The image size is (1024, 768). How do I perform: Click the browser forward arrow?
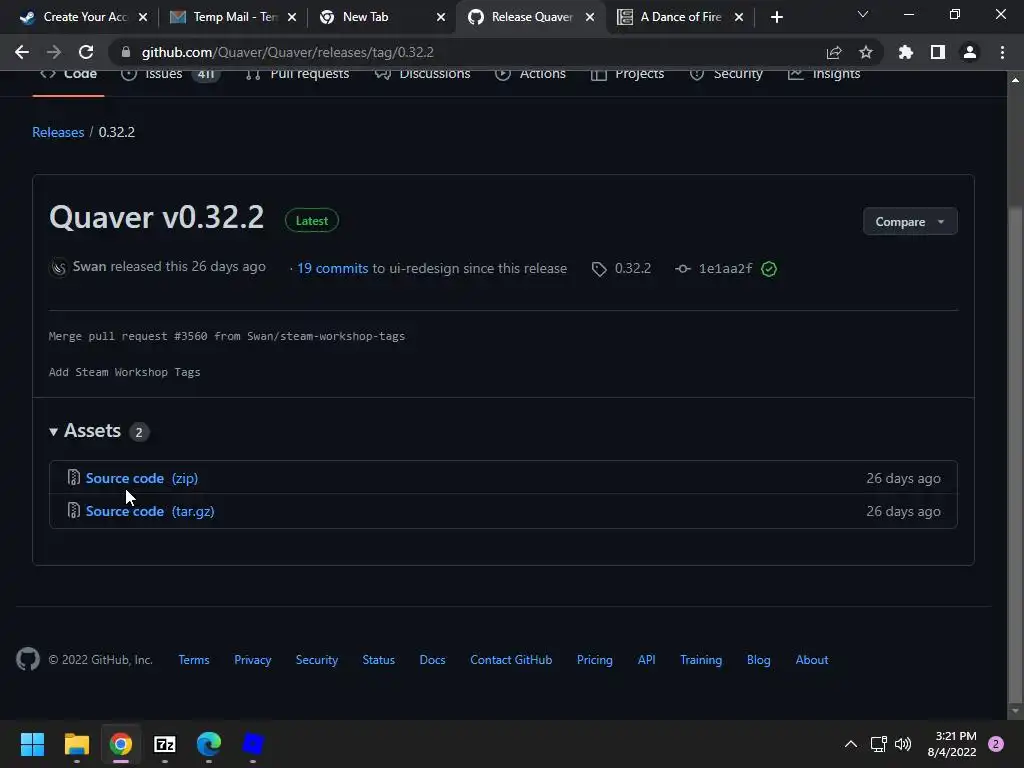[54, 52]
